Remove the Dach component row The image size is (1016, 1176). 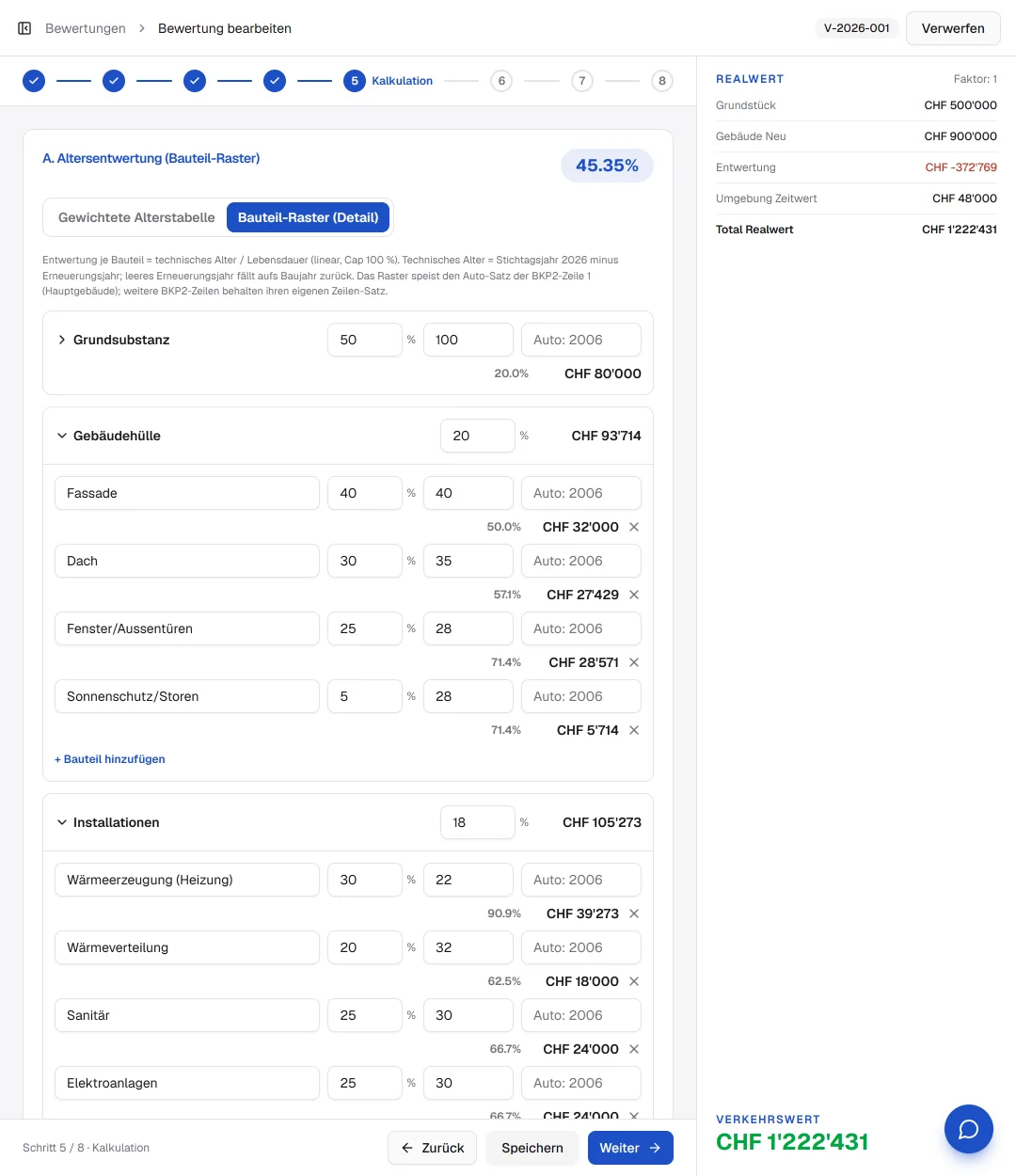[634, 595]
